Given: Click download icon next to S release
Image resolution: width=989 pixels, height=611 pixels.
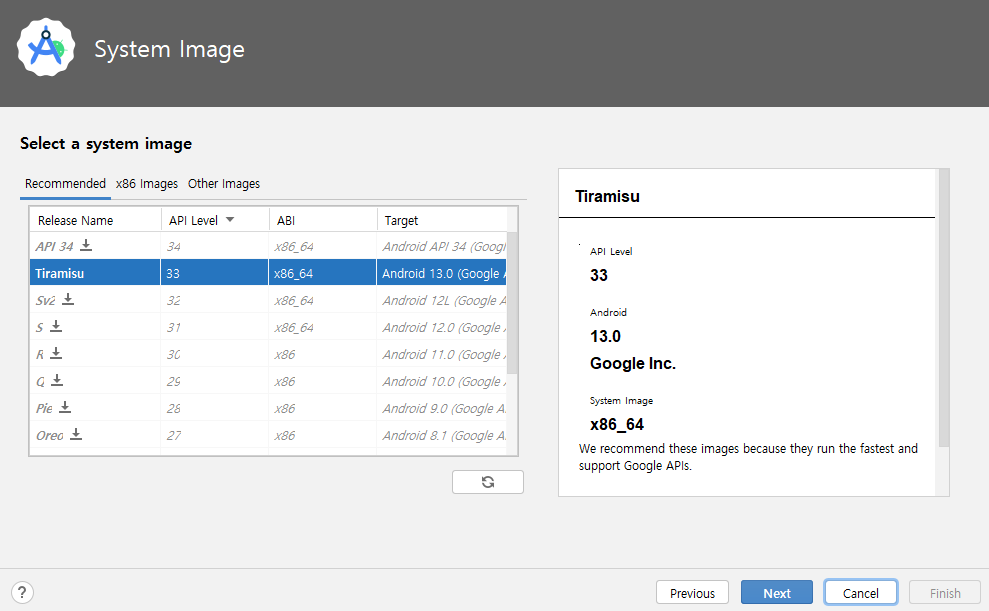Looking at the screenshot, I should (56, 326).
